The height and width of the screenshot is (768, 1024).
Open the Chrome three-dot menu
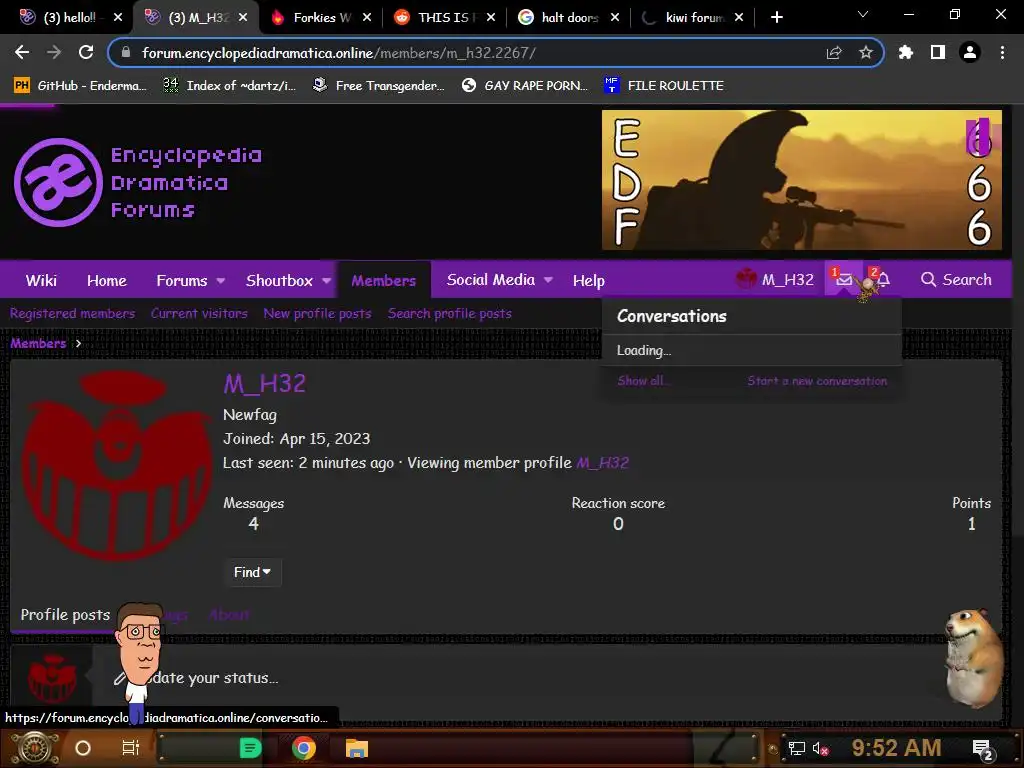tap(1002, 52)
